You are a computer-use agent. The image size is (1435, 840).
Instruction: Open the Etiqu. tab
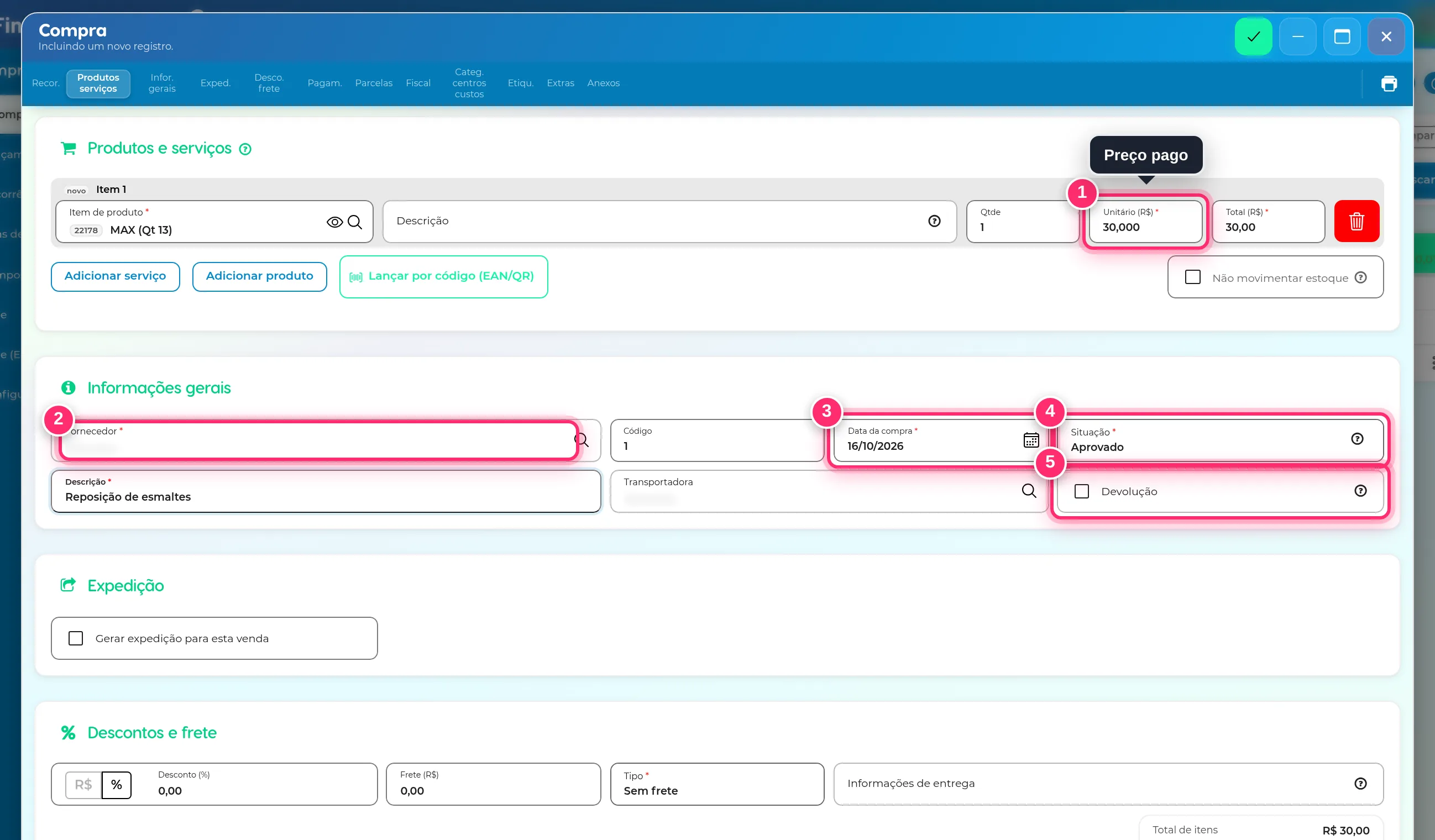[521, 83]
